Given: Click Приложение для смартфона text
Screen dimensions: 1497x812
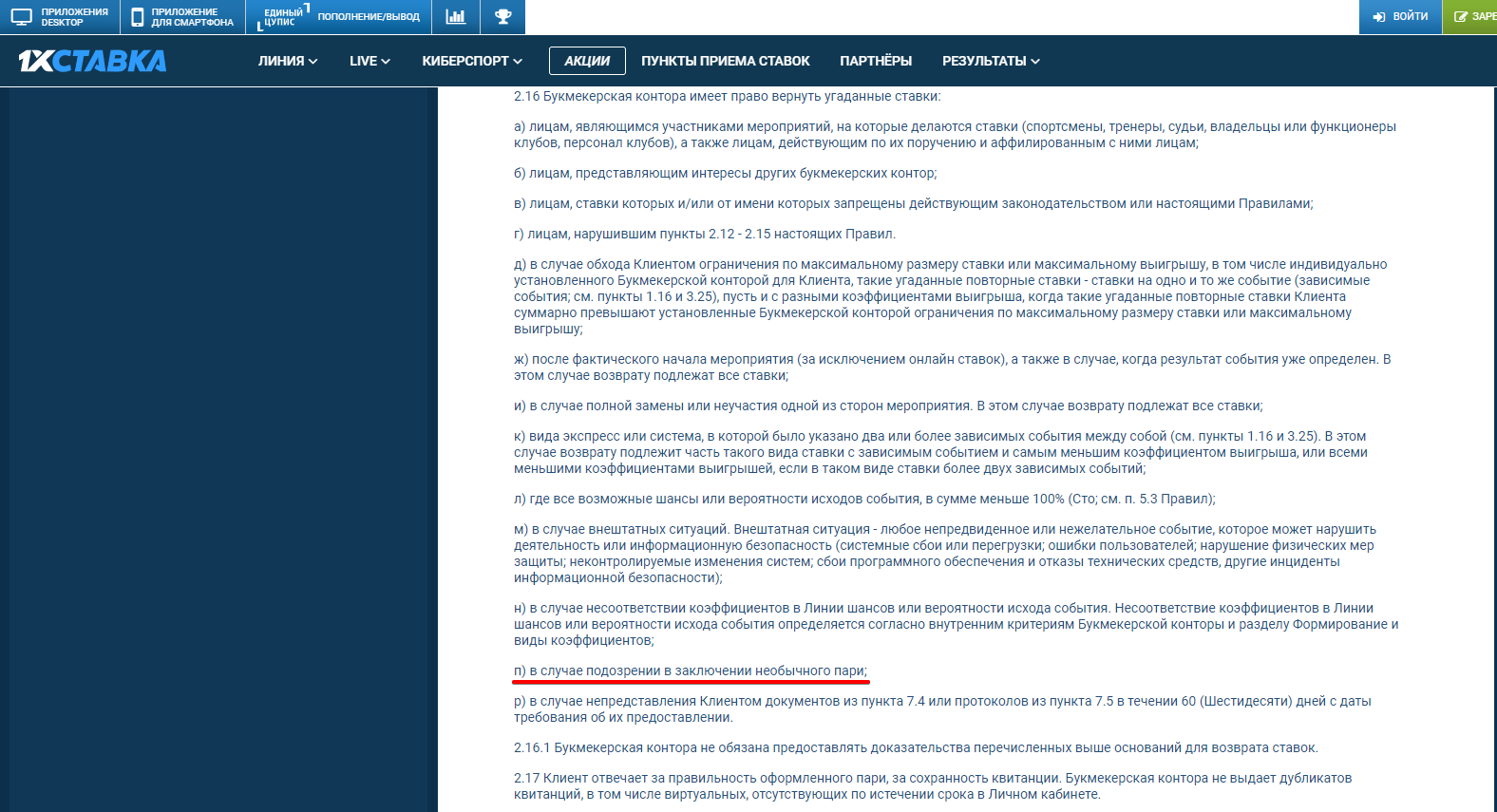Looking at the screenshot, I should coord(192,17).
